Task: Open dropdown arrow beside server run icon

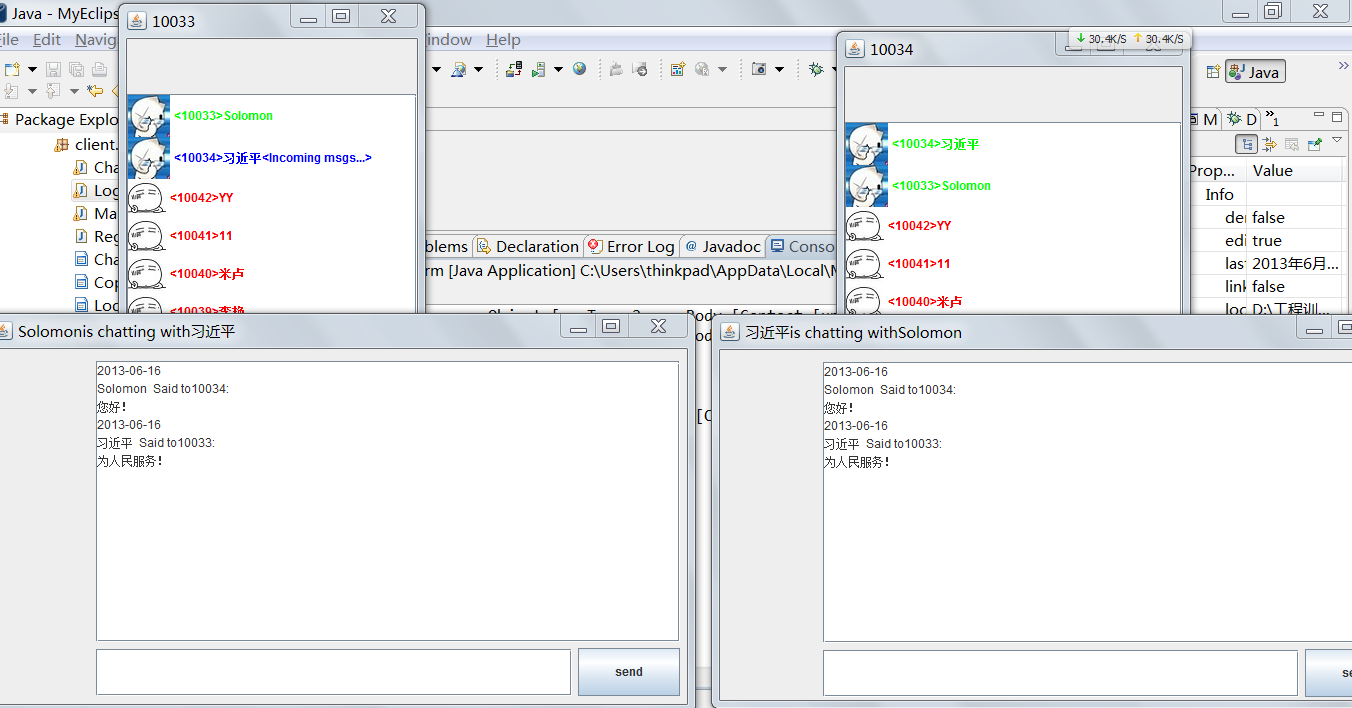Action: pyautogui.click(x=558, y=70)
